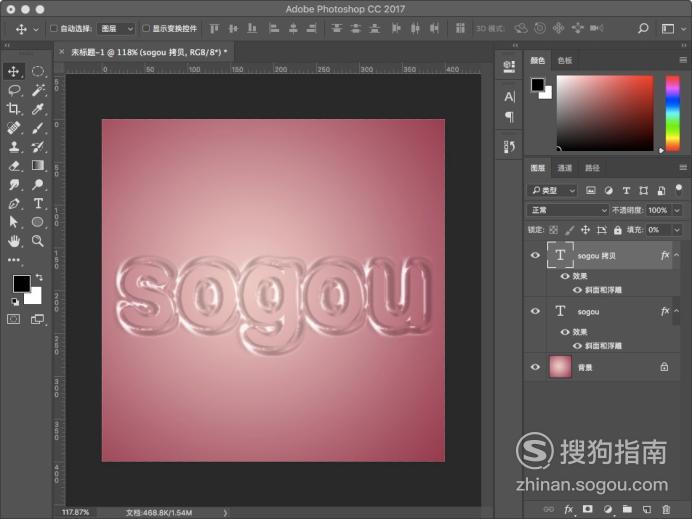
Task: Switch to the 路径 tab
Action: 592,168
